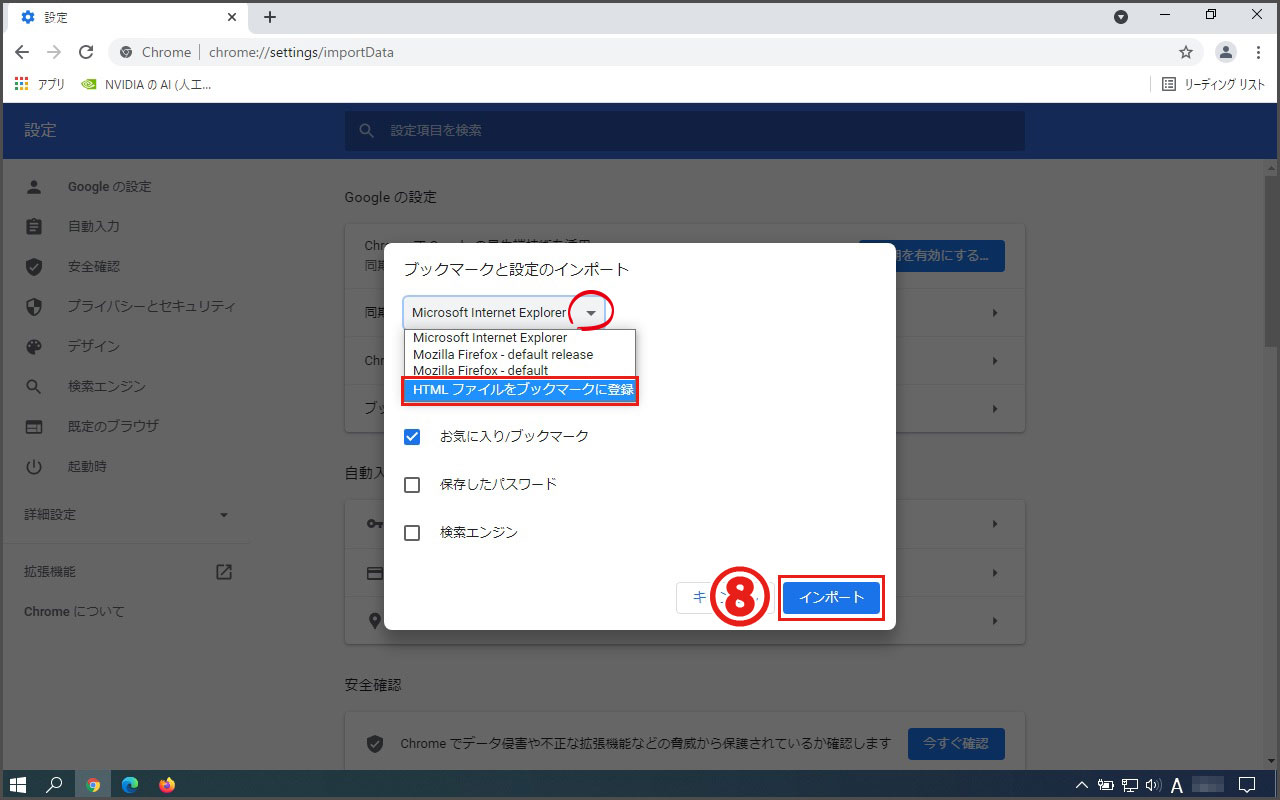The height and width of the screenshot is (800, 1280).
Task: Open 安全確認 in sidebar
Action: tap(93, 267)
